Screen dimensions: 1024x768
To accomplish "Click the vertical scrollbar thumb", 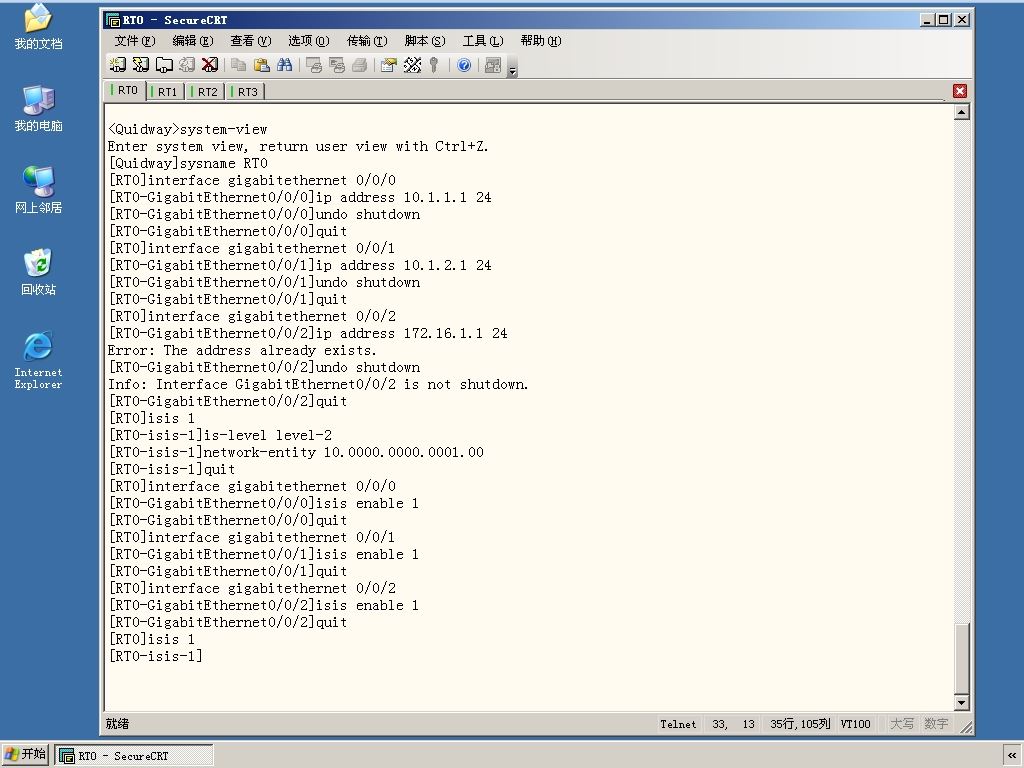I will [961, 658].
